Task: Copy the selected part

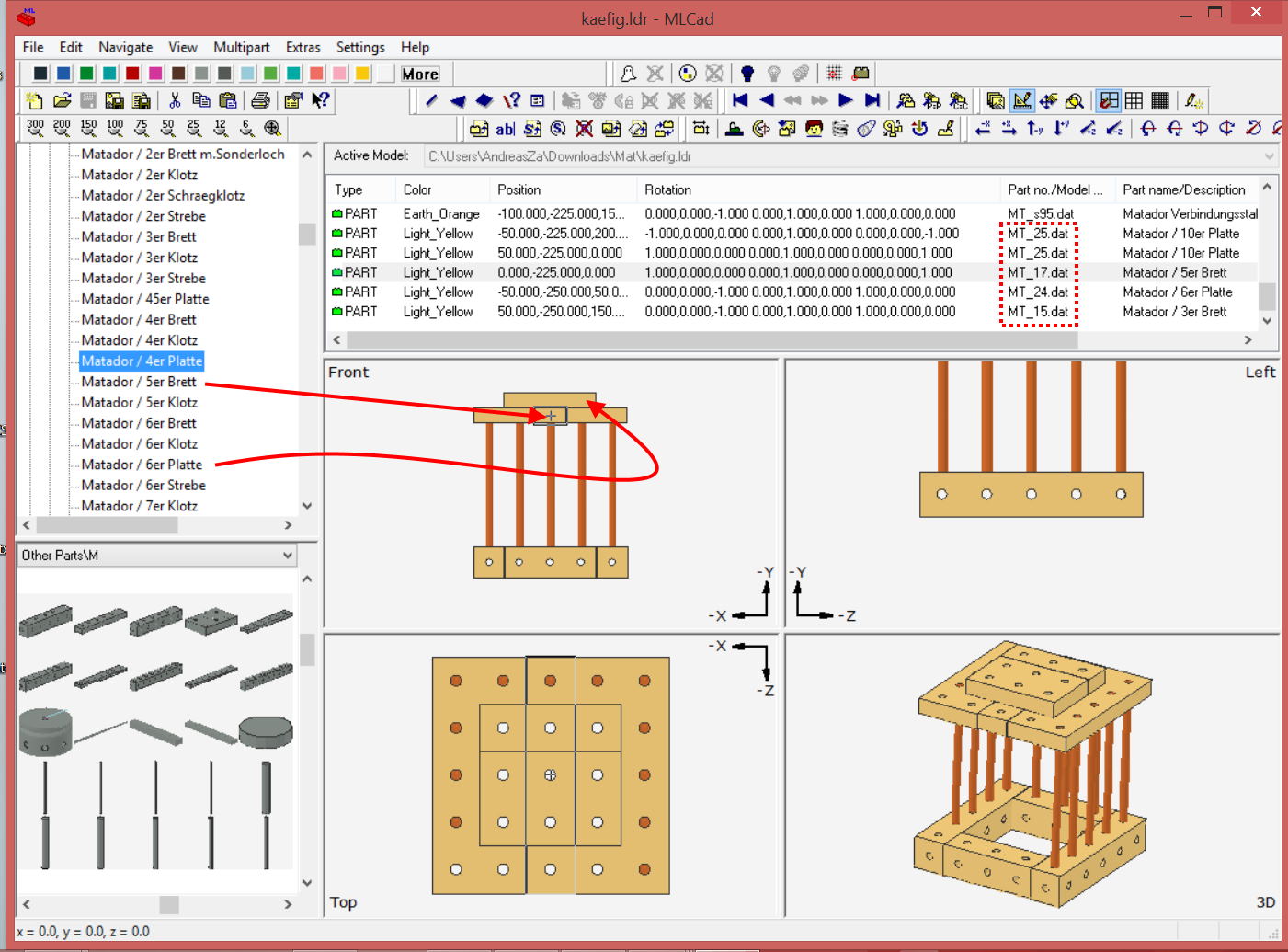Action: (201, 100)
